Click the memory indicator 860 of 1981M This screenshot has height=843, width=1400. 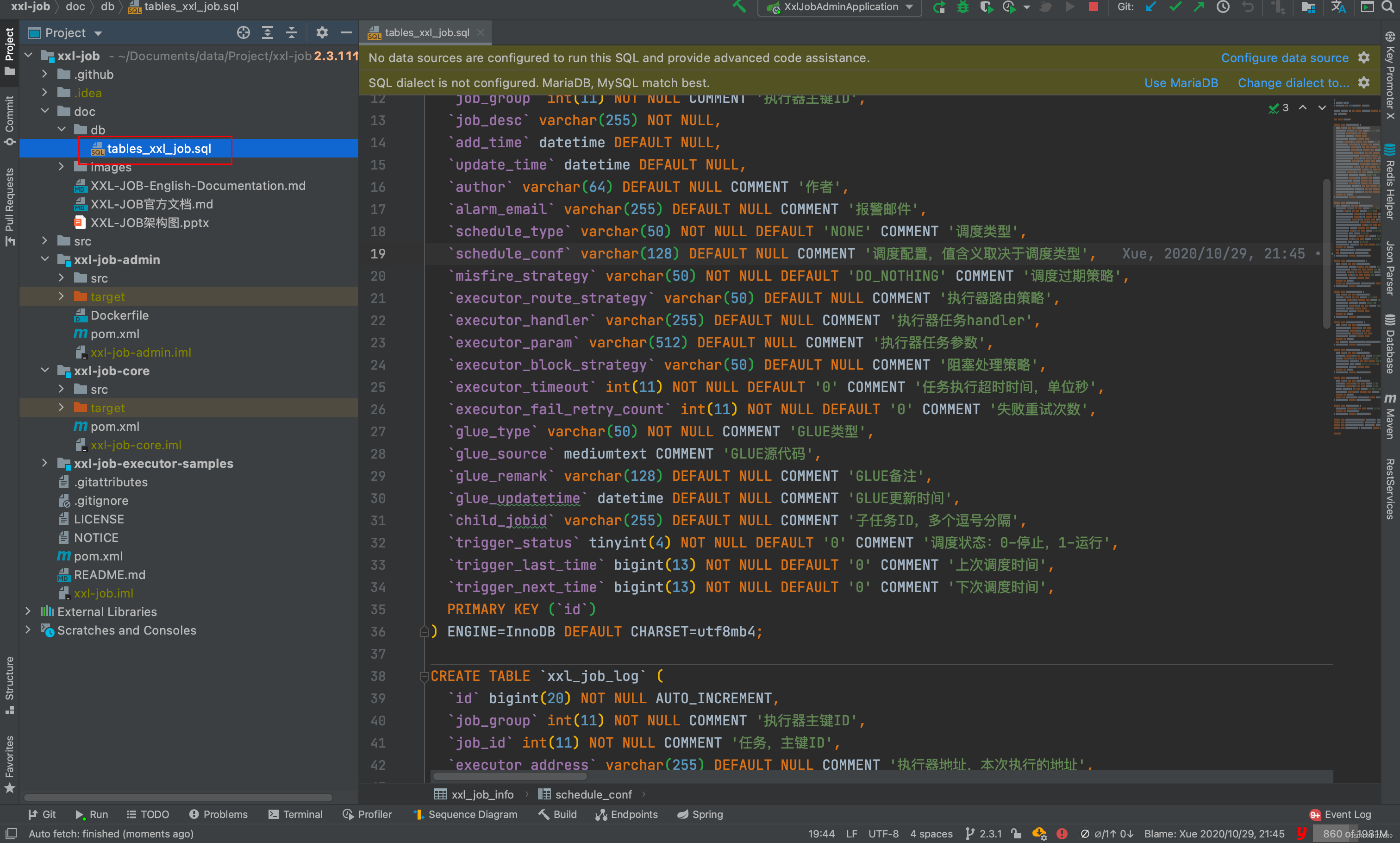coord(1355,834)
